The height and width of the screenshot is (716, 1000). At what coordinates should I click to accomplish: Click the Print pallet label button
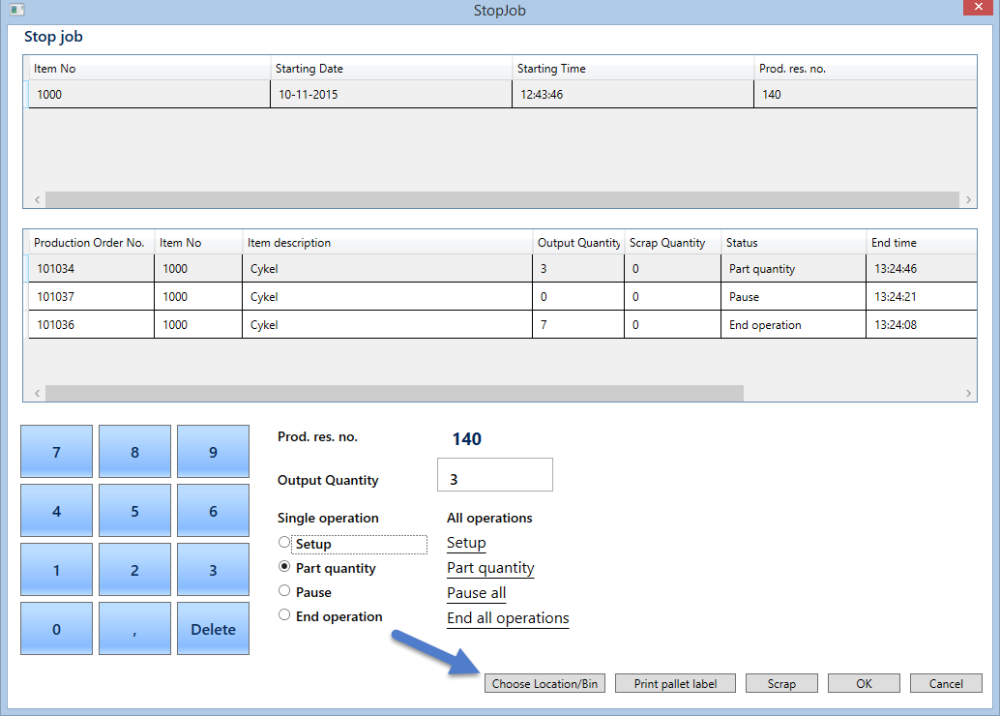coord(675,683)
